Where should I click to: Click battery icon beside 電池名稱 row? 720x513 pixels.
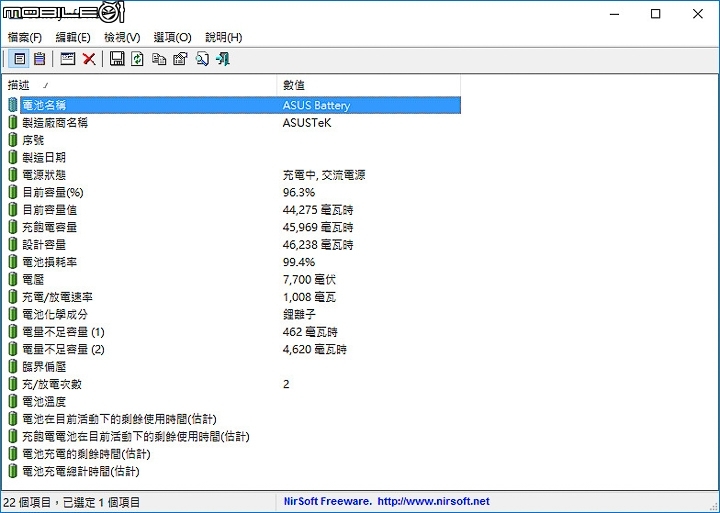13,105
